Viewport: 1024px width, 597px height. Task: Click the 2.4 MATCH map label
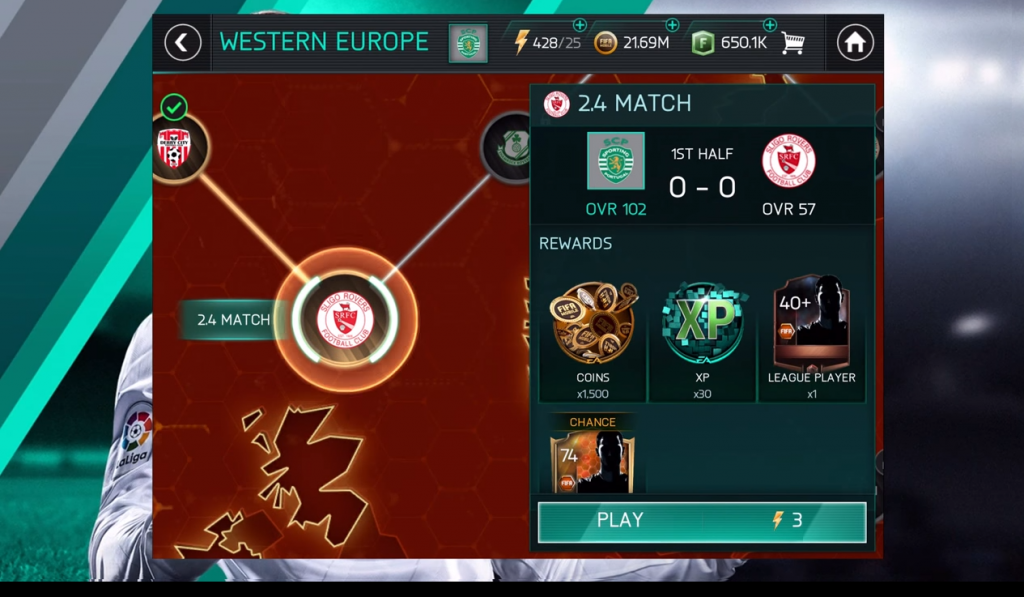tap(233, 319)
